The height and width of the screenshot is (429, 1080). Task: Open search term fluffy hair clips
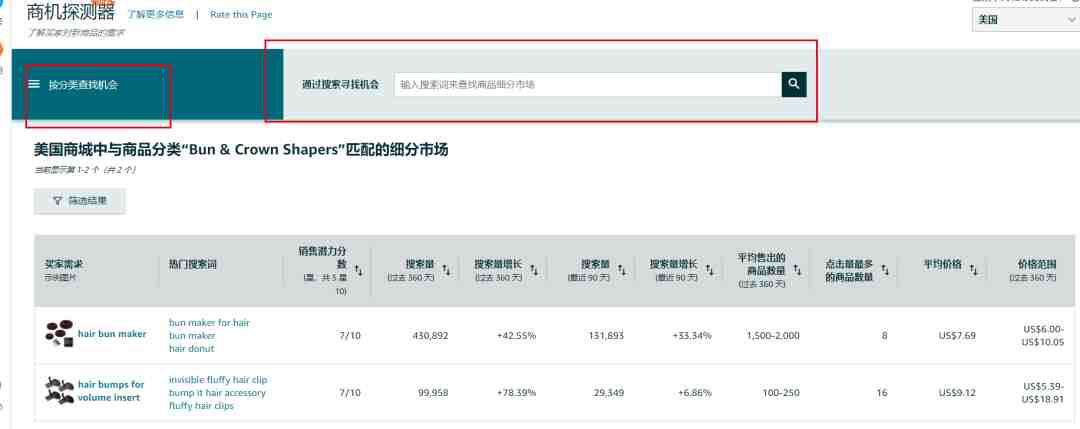point(201,406)
